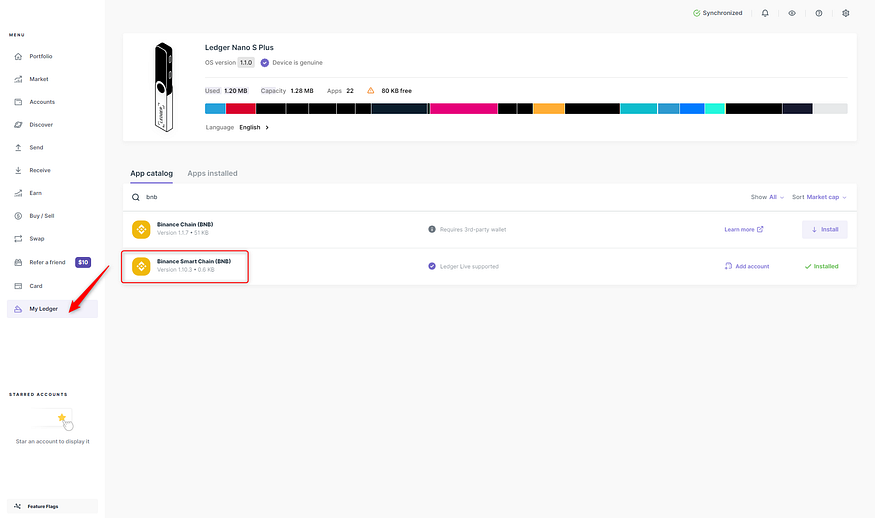The image size is (875, 518).
Task: Open the Portfolio page from sidebar
Action: click(x=41, y=56)
